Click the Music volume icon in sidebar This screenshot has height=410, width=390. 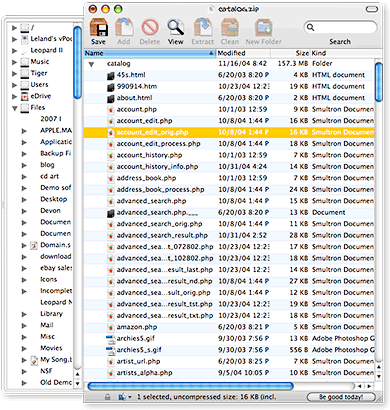(x=25, y=62)
